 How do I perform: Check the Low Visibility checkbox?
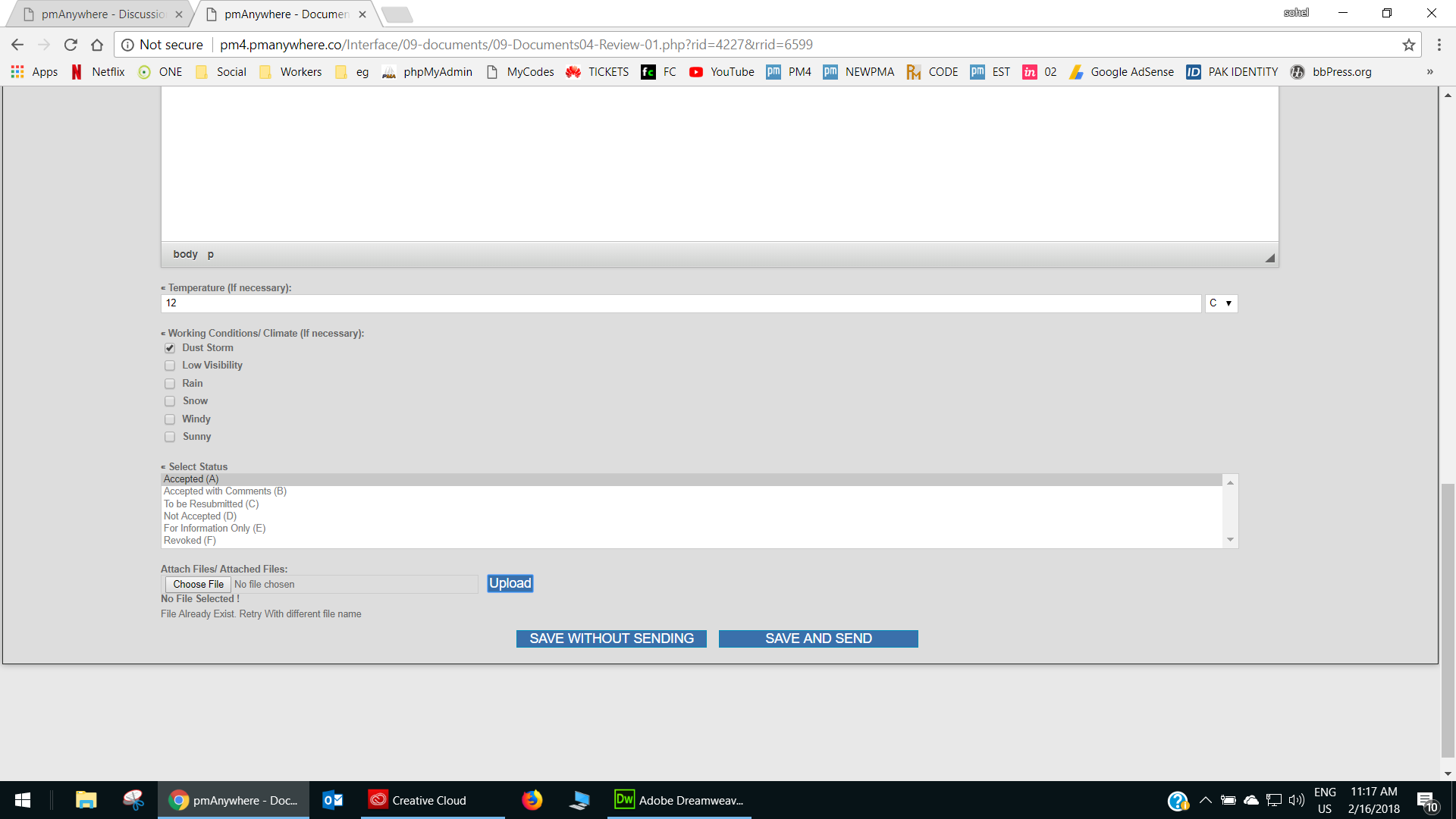point(170,366)
